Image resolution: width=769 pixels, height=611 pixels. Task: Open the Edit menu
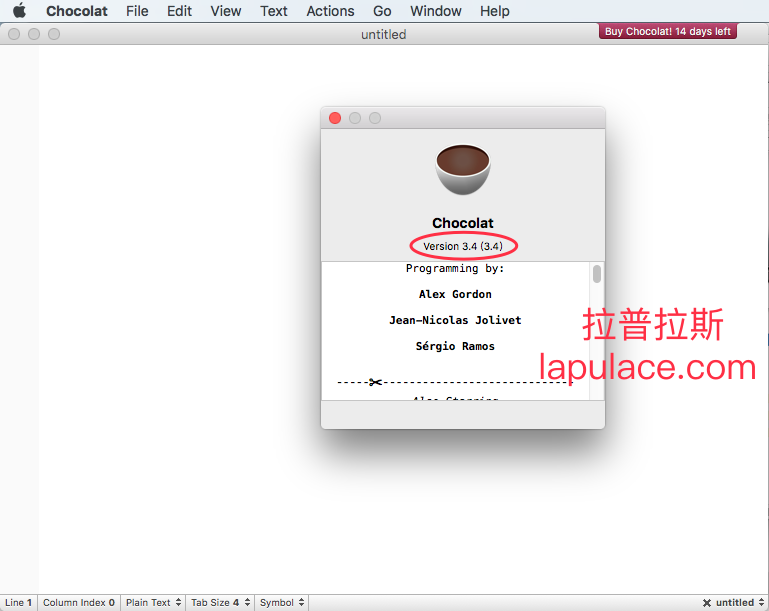tap(179, 11)
